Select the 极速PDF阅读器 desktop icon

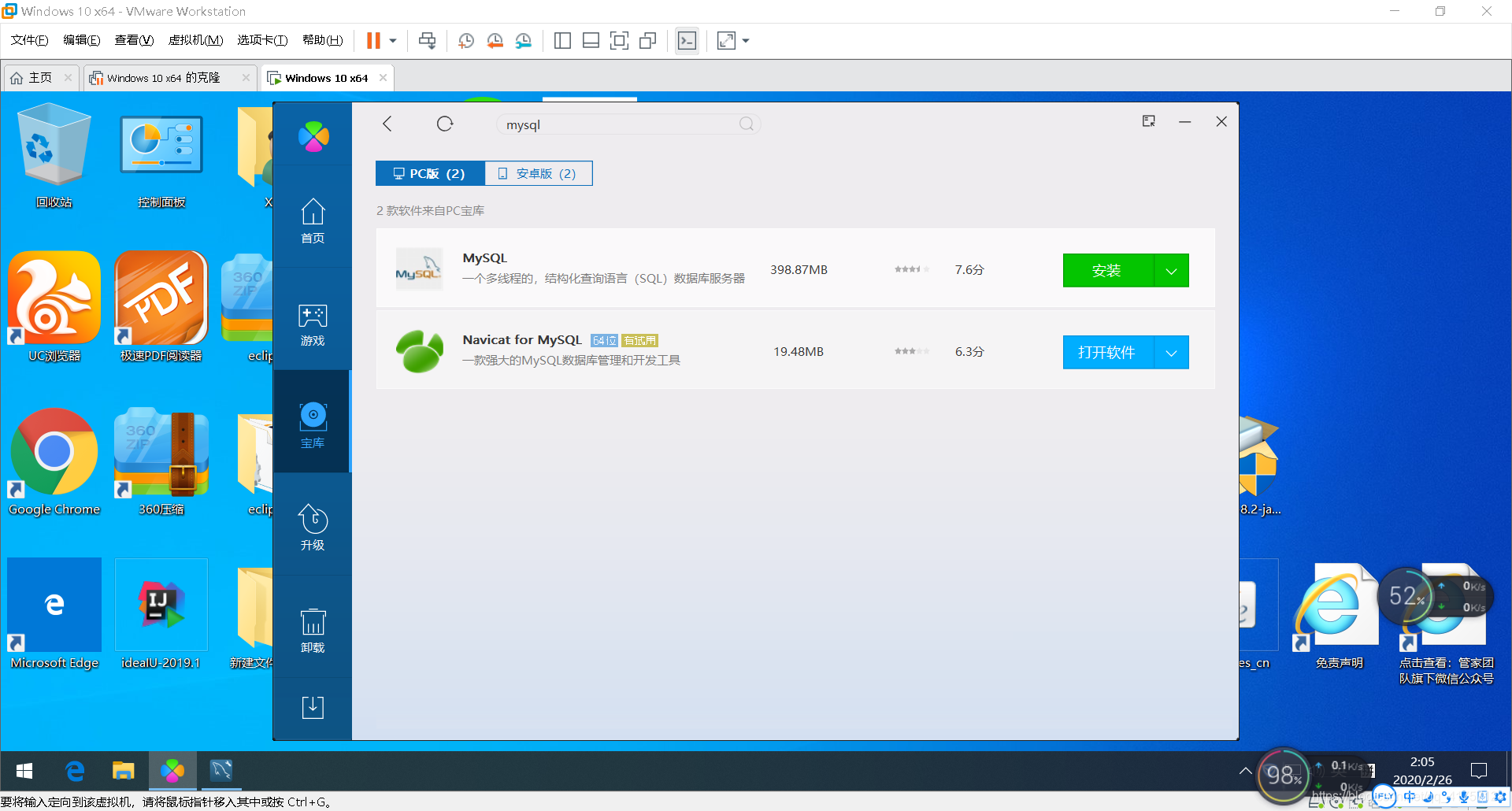pyautogui.click(x=161, y=307)
